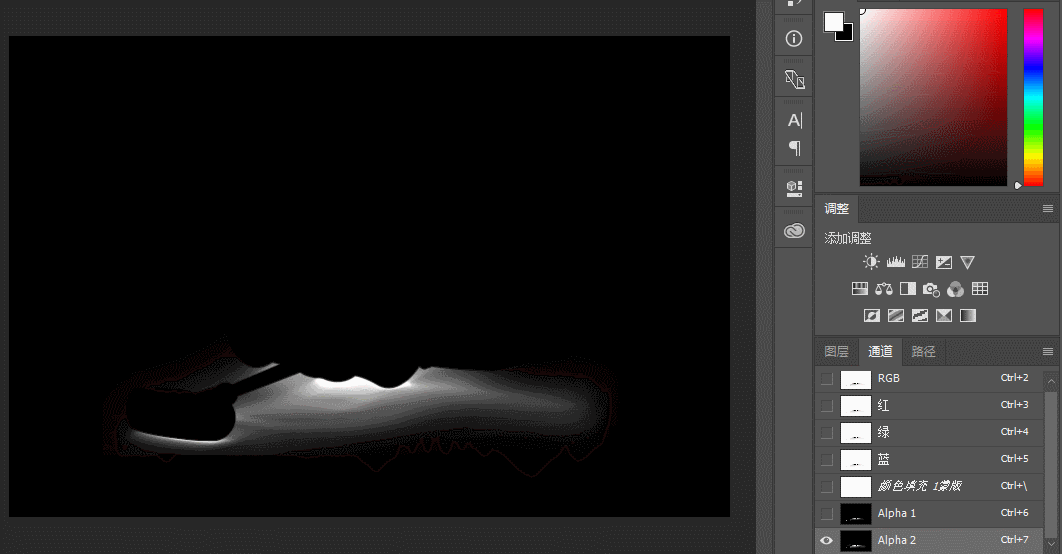Click the 添加调整 label
Image resolution: width=1062 pixels, height=554 pixels.
coord(848,238)
